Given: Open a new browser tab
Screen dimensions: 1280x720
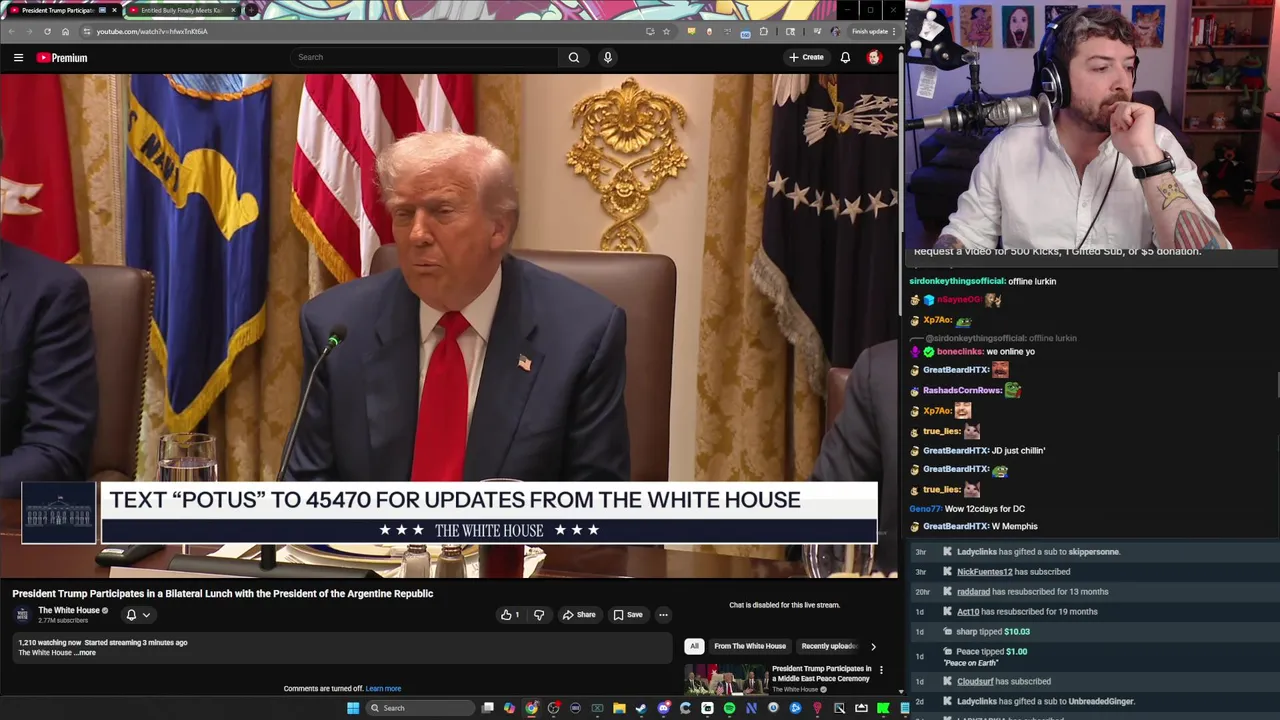Looking at the screenshot, I should point(251,10).
